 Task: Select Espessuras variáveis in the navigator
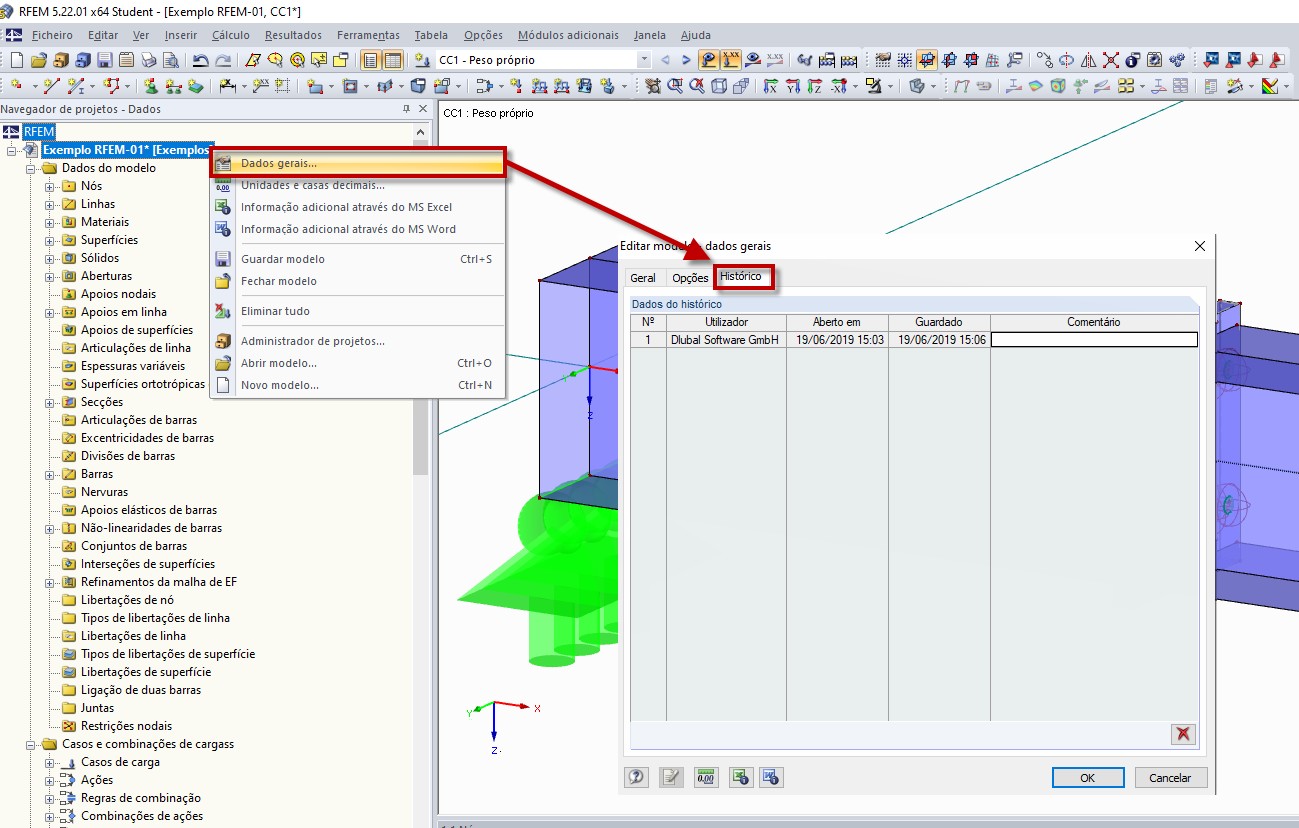coord(132,366)
